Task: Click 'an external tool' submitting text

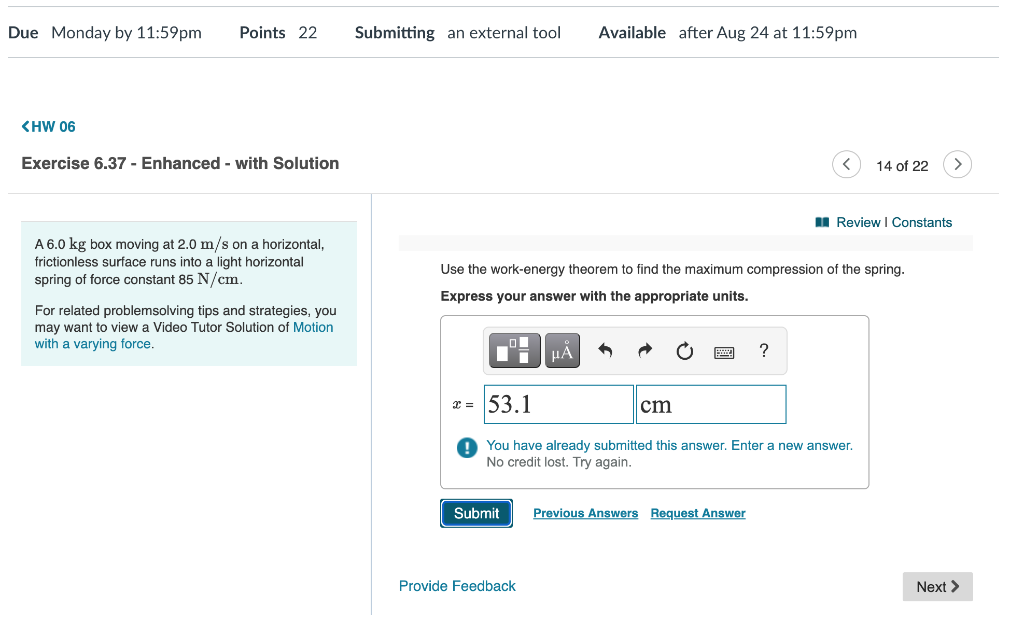Action: click(x=504, y=33)
